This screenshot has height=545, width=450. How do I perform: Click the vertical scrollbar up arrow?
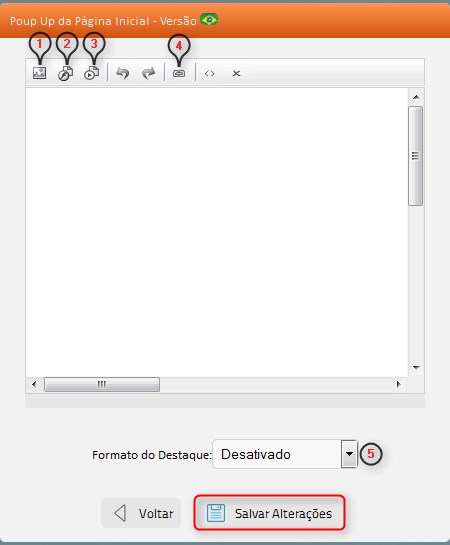click(x=416, y=97)
